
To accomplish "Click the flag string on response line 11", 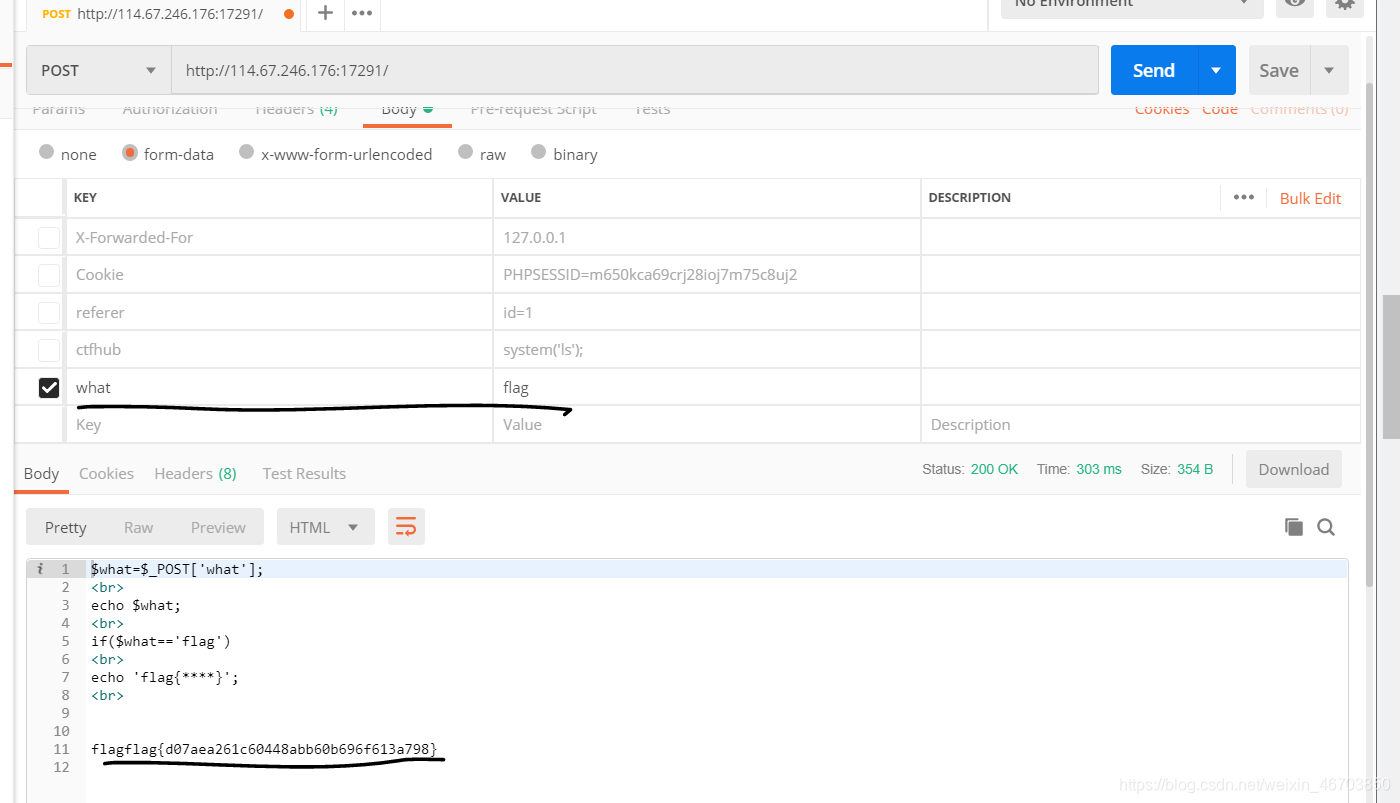I will click(264, 749).
